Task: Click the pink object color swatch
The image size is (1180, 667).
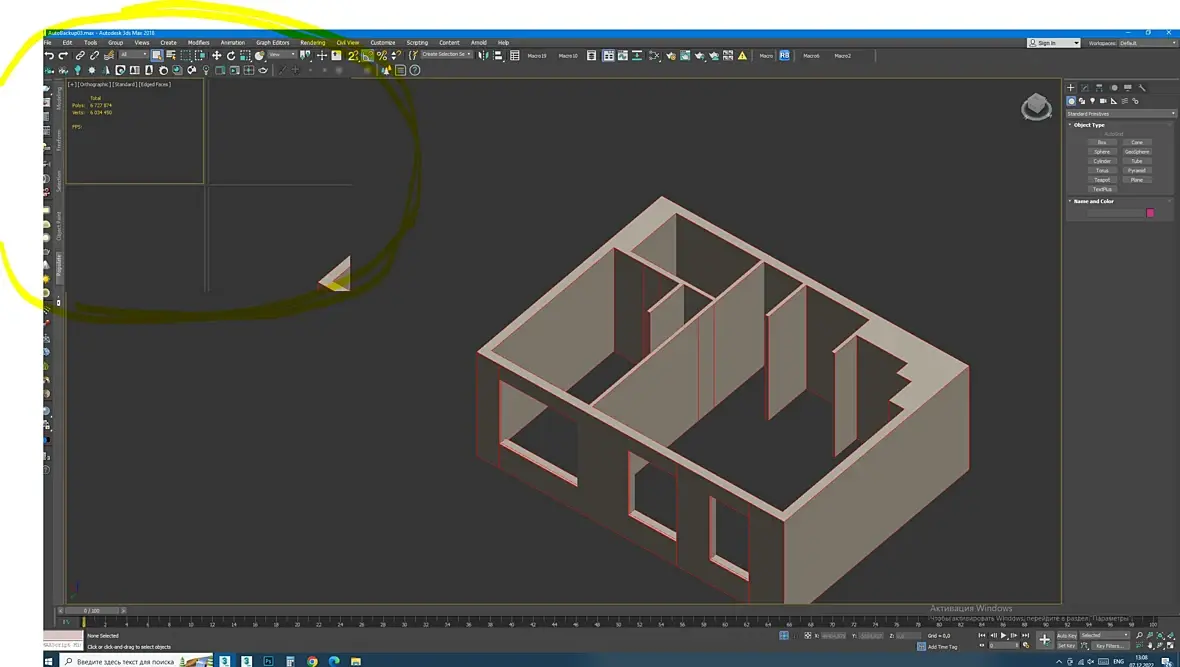Action: [1150, 213]
